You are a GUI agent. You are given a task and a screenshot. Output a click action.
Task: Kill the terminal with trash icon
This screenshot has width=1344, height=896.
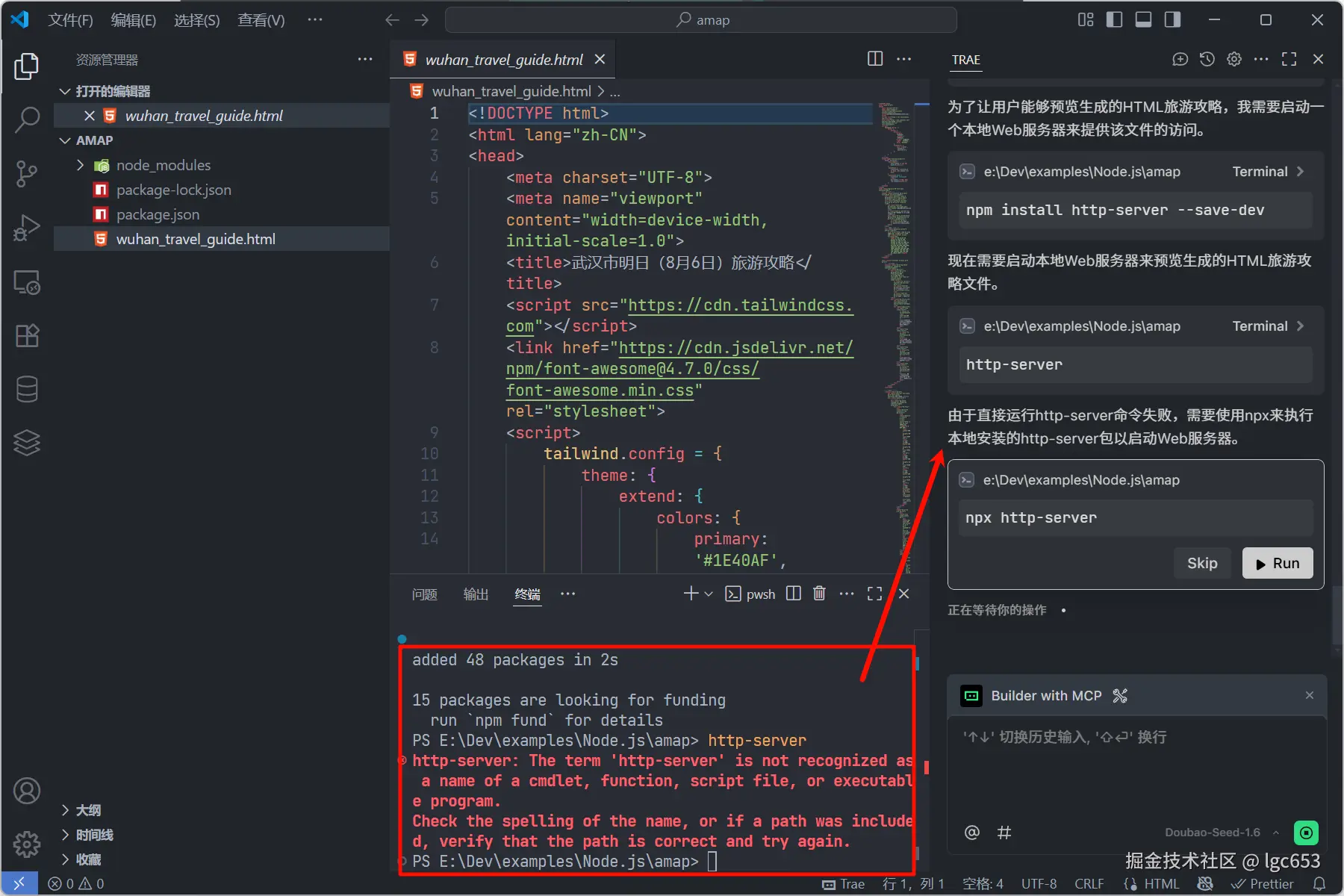pyautogui.click(x=819, y=594)
